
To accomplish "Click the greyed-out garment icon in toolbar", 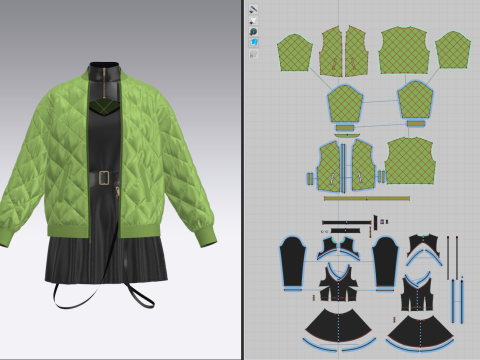I will click(x=253, y=54).
